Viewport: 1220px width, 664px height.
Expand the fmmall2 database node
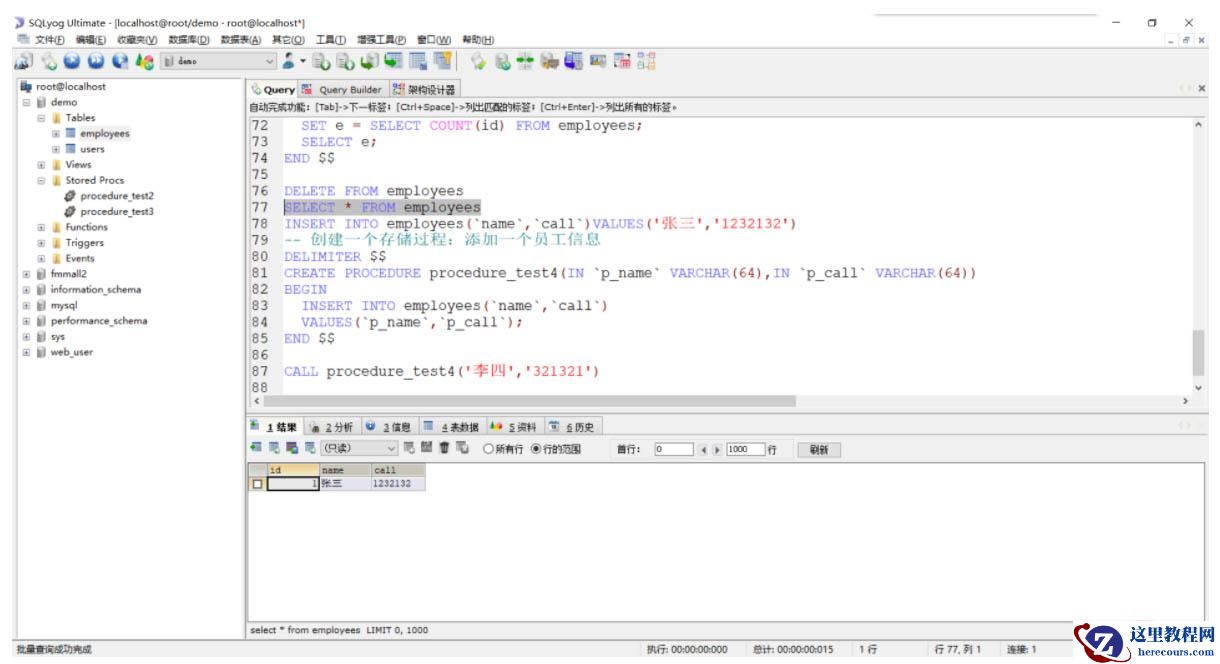click(x=27, y=274)
